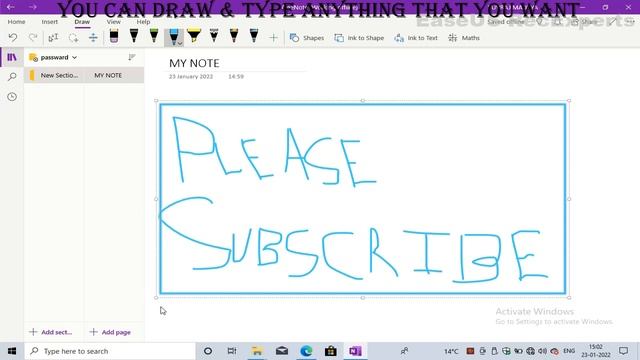Open File Explorer from taskbar
This screenshot has height=360, width=640.
click(x=257, y=351)
